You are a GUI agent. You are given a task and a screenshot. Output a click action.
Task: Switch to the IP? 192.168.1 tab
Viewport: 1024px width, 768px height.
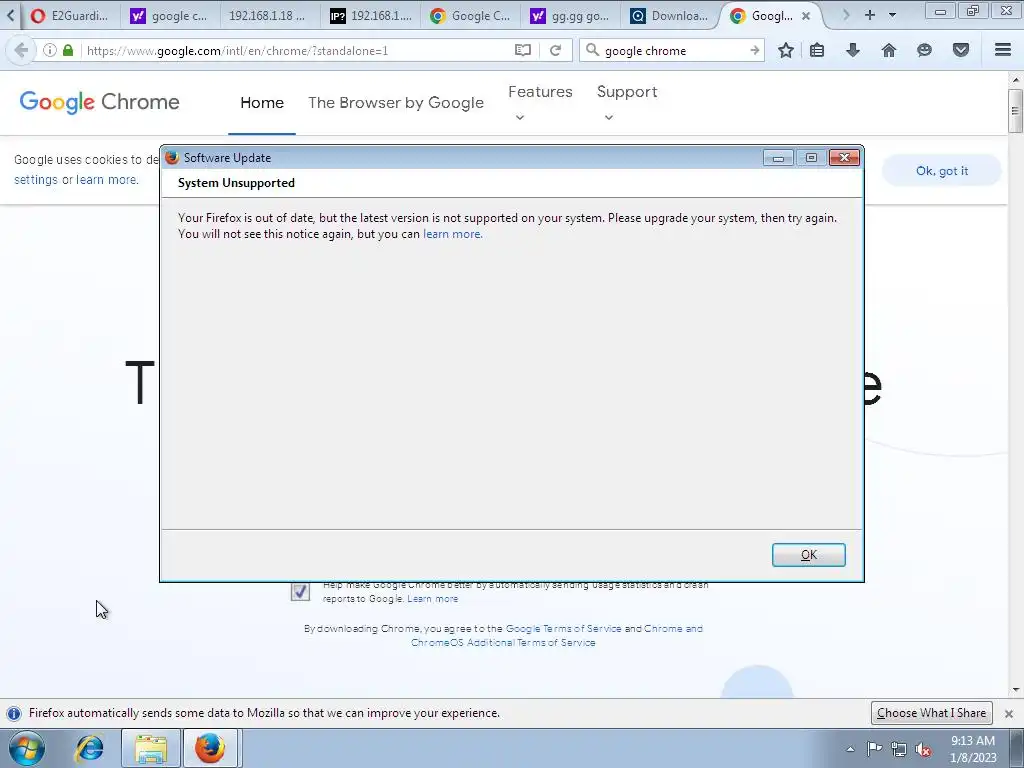[370, 16]
